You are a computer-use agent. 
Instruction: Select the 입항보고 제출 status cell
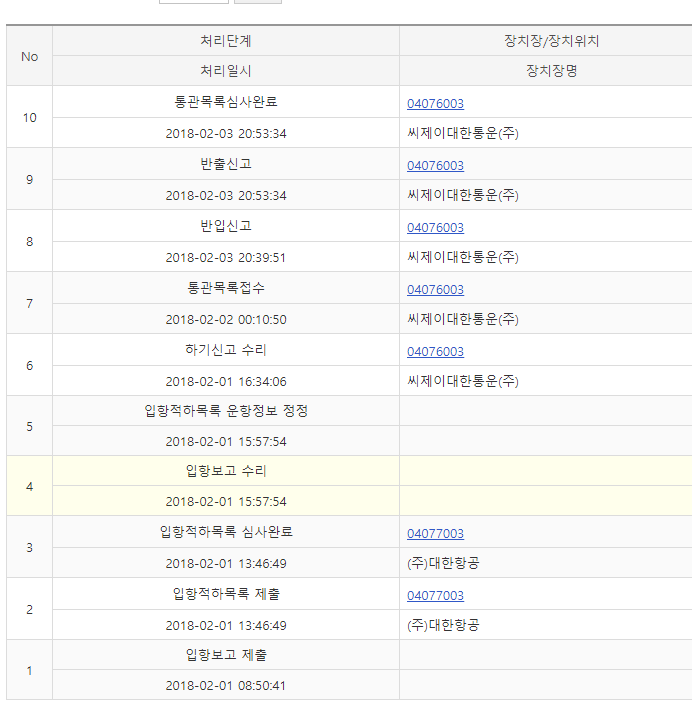point(226,655)
